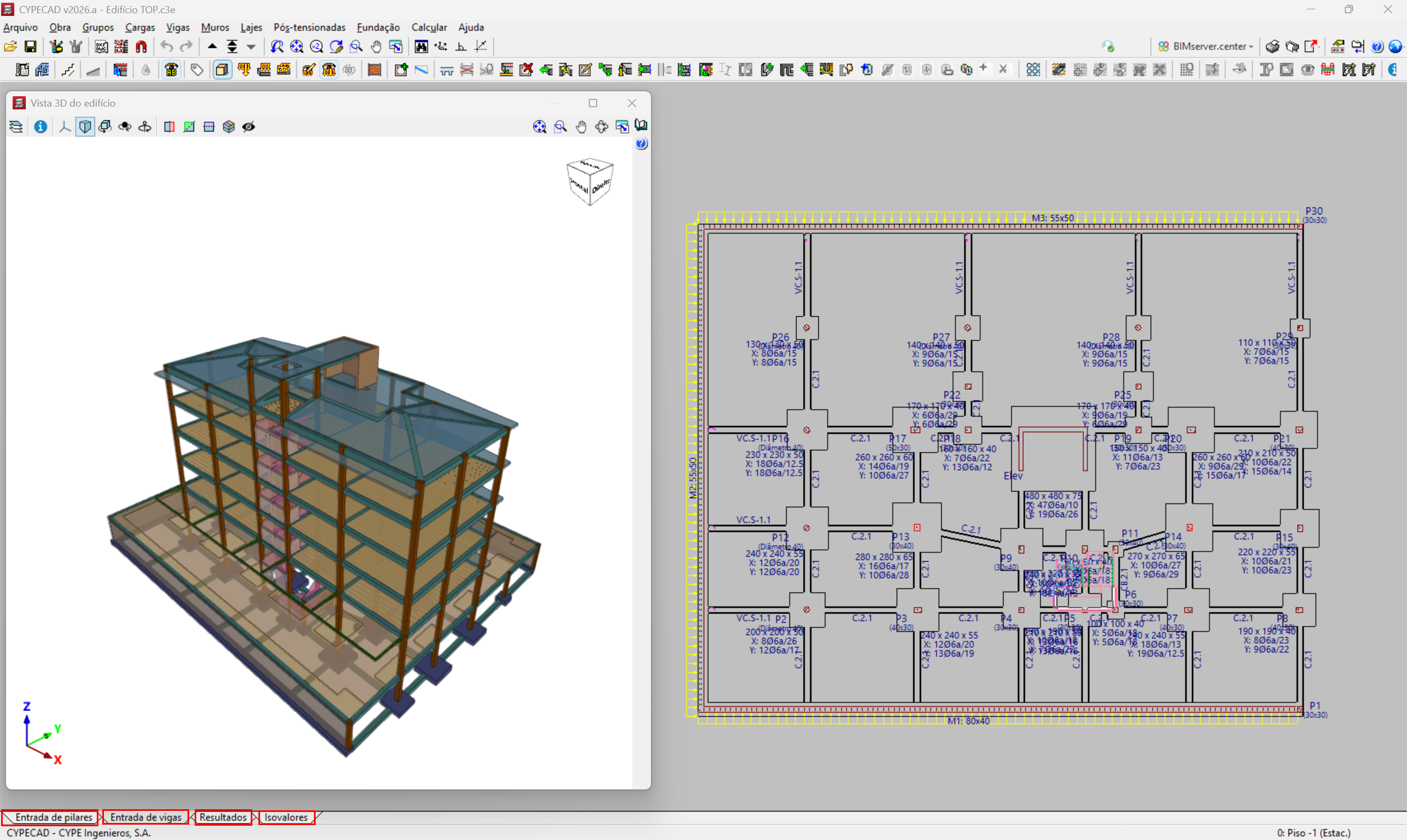
Task: Click the blue help question mark in the 3D view
Action: [641, 144]
